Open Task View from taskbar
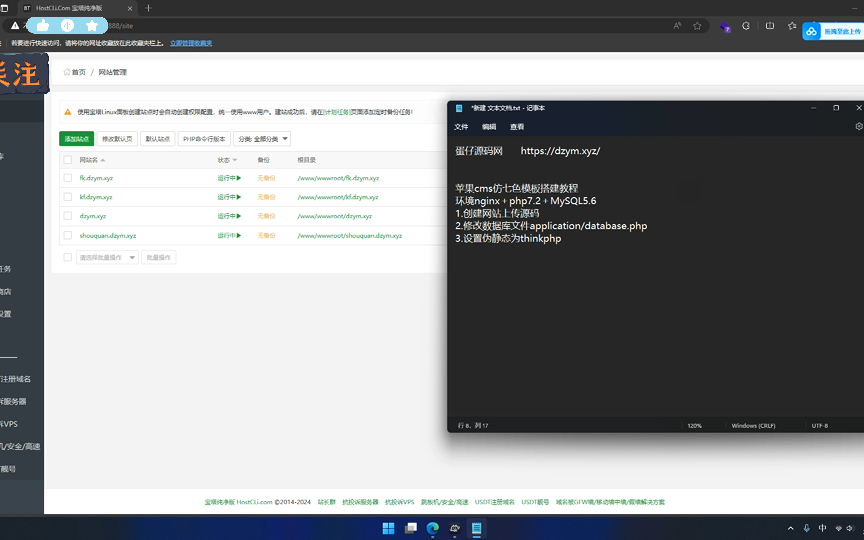 (x=411, y=528)
